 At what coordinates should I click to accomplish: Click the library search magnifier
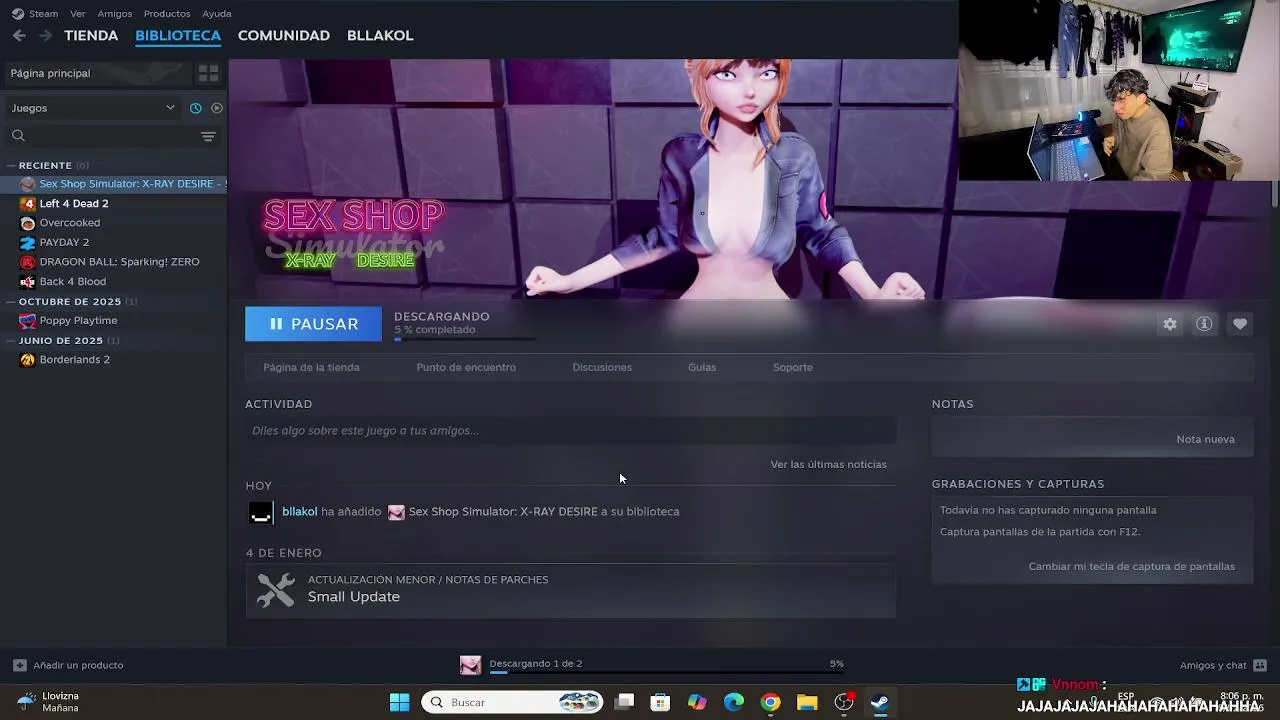click(18, 136)
